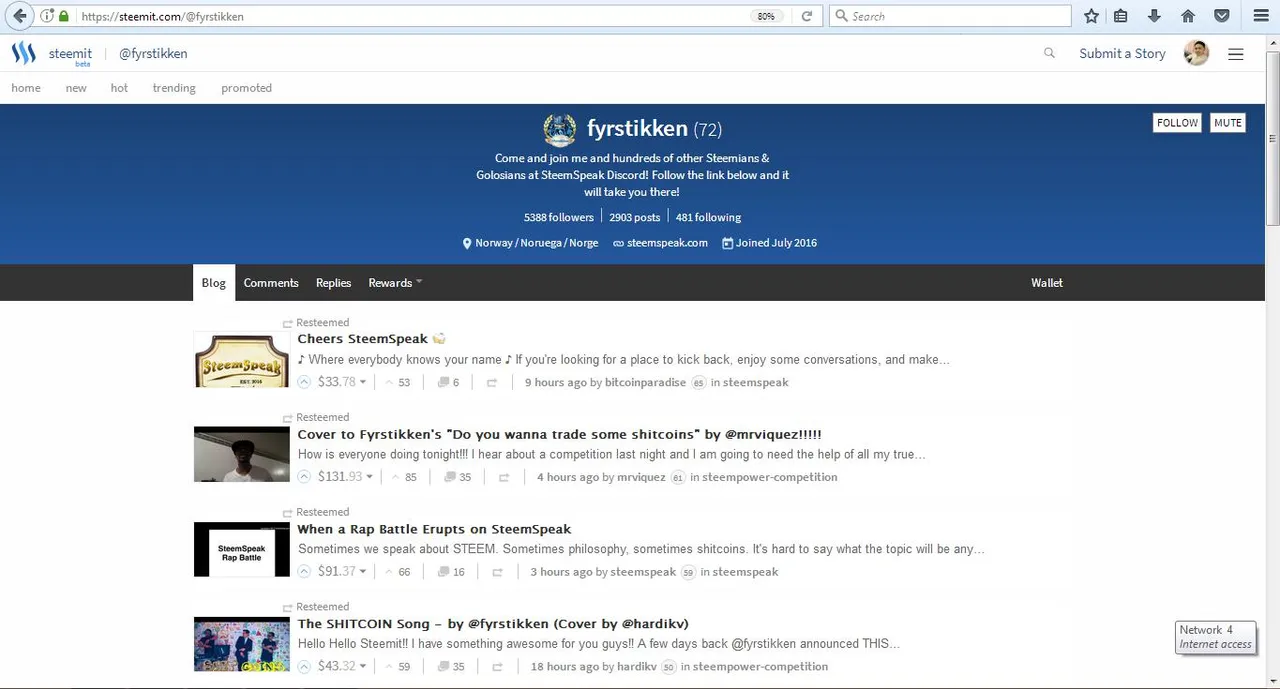Open the Rewards dropdown menu
The image size is (1280, 689).
tap(395, 283)
